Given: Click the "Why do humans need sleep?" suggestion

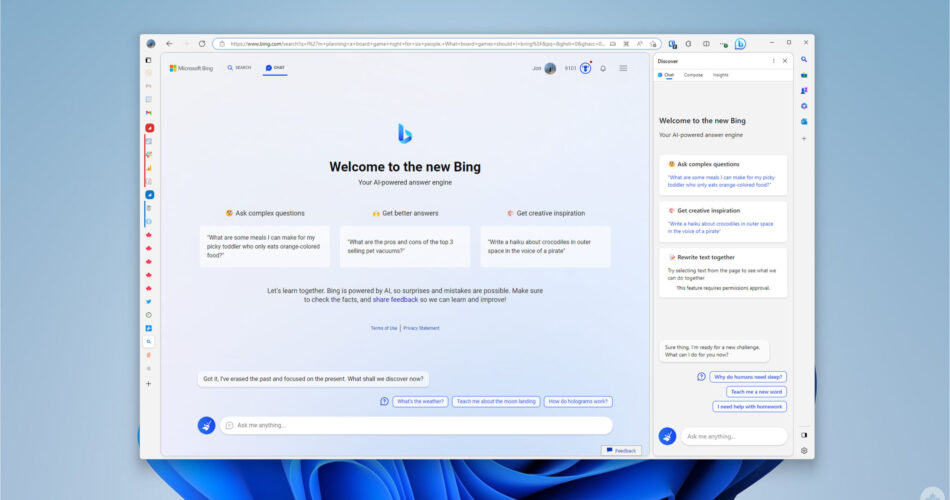Looking at the screenshot, I should (747, 377).
